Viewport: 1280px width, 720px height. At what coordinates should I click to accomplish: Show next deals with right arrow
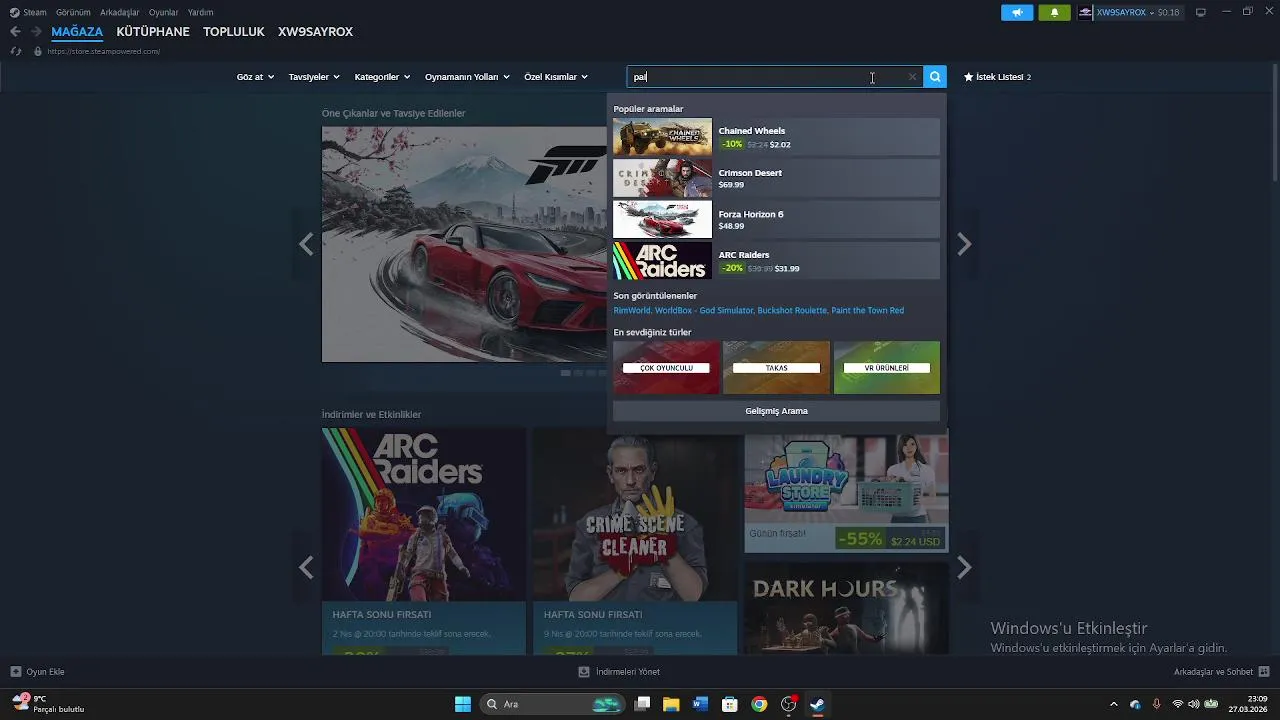pos(964,568)
